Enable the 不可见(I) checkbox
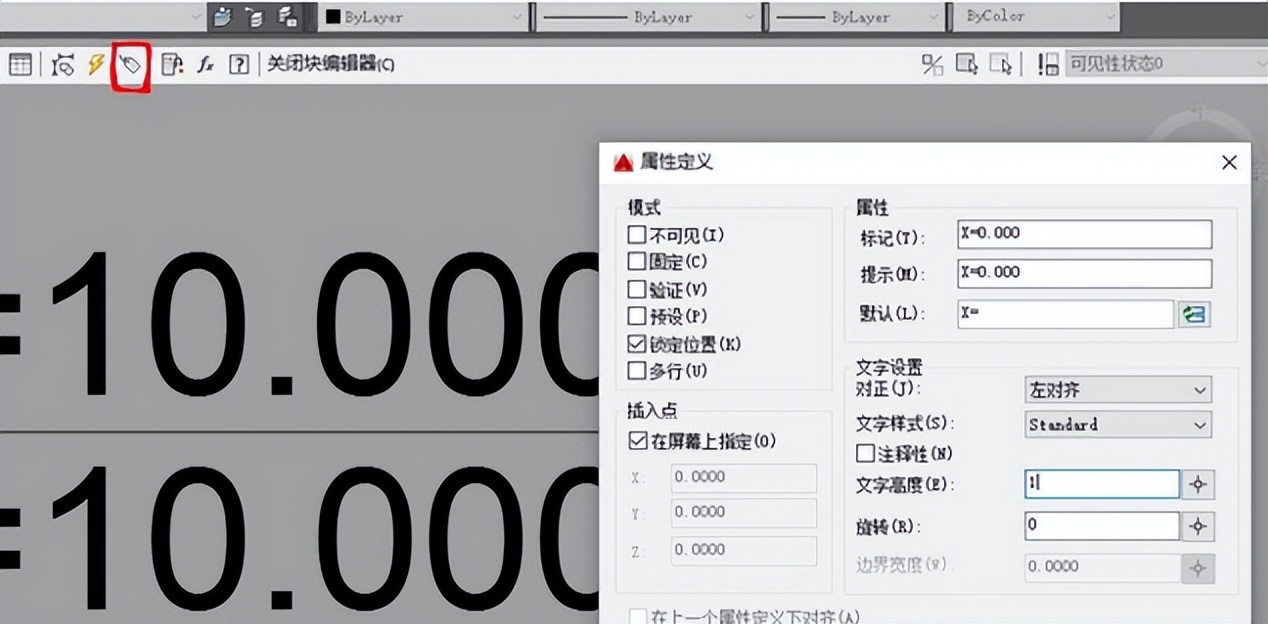 pos(636,235)
